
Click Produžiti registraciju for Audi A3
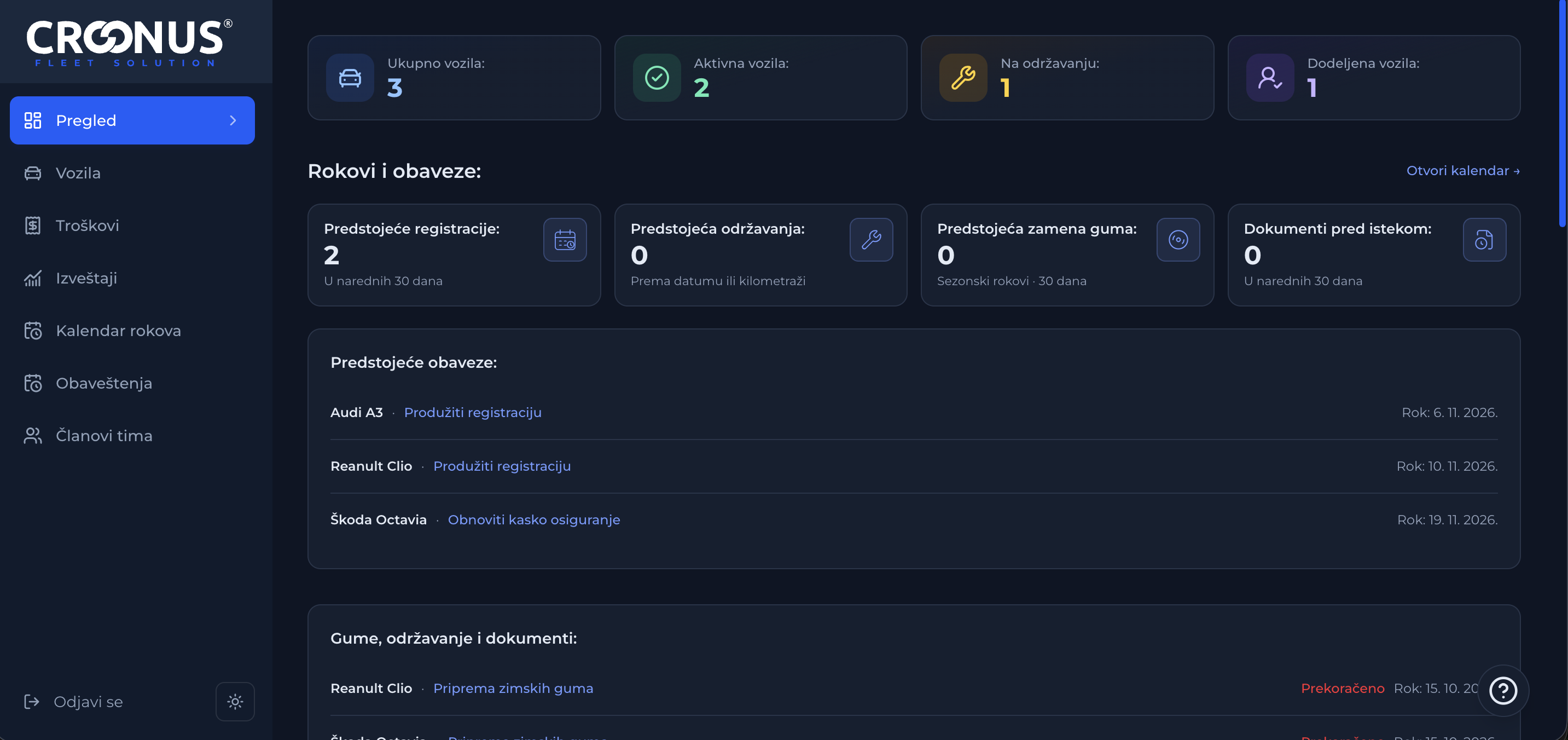(472, 412)
